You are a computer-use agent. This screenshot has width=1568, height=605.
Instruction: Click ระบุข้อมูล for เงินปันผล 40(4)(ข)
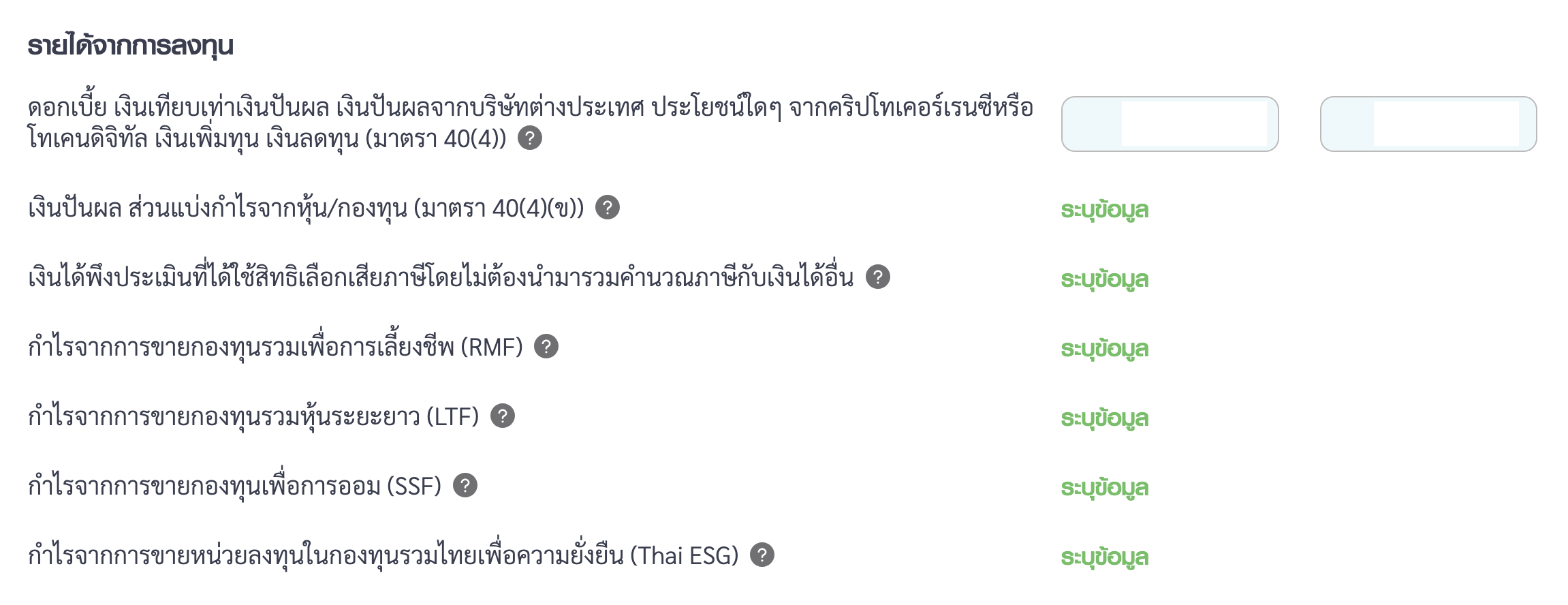point(1105,210)
